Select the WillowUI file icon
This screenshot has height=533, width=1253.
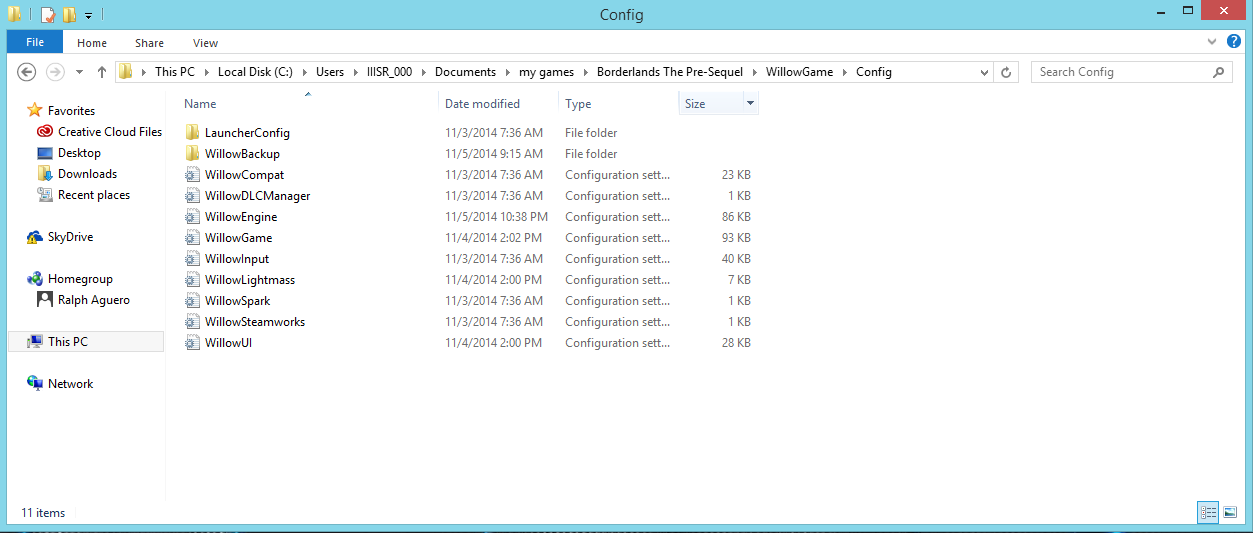pyautogui.click(x=193, y=343)
